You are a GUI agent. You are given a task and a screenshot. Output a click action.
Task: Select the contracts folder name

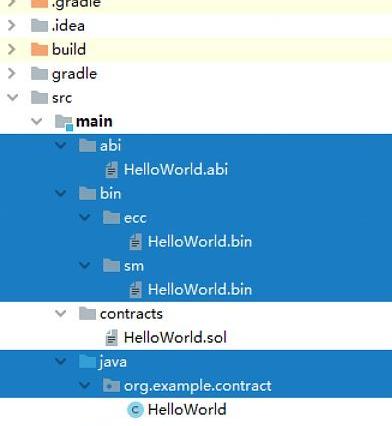(131, 314)
